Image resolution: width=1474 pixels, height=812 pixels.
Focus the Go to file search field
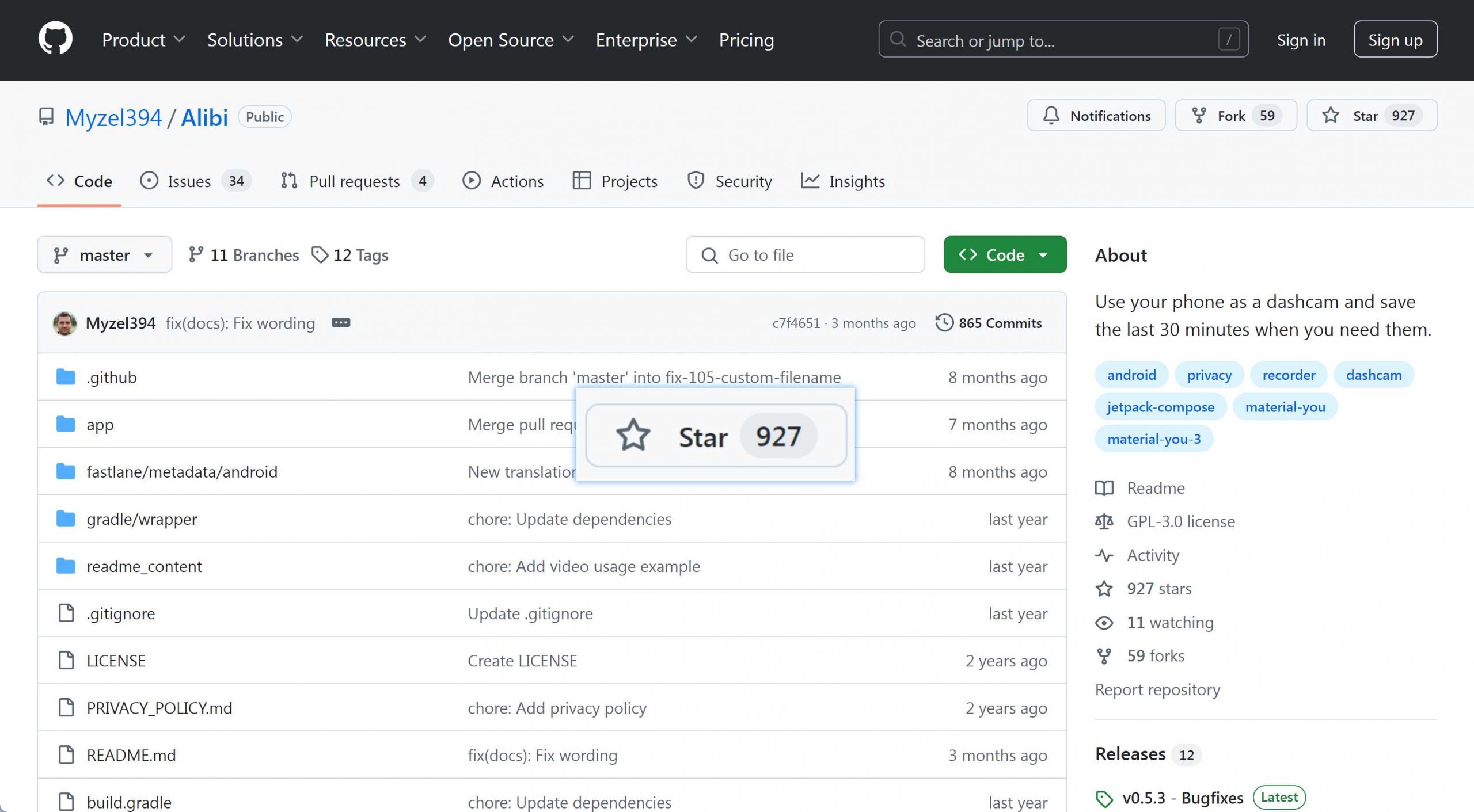tap(805, 254)
